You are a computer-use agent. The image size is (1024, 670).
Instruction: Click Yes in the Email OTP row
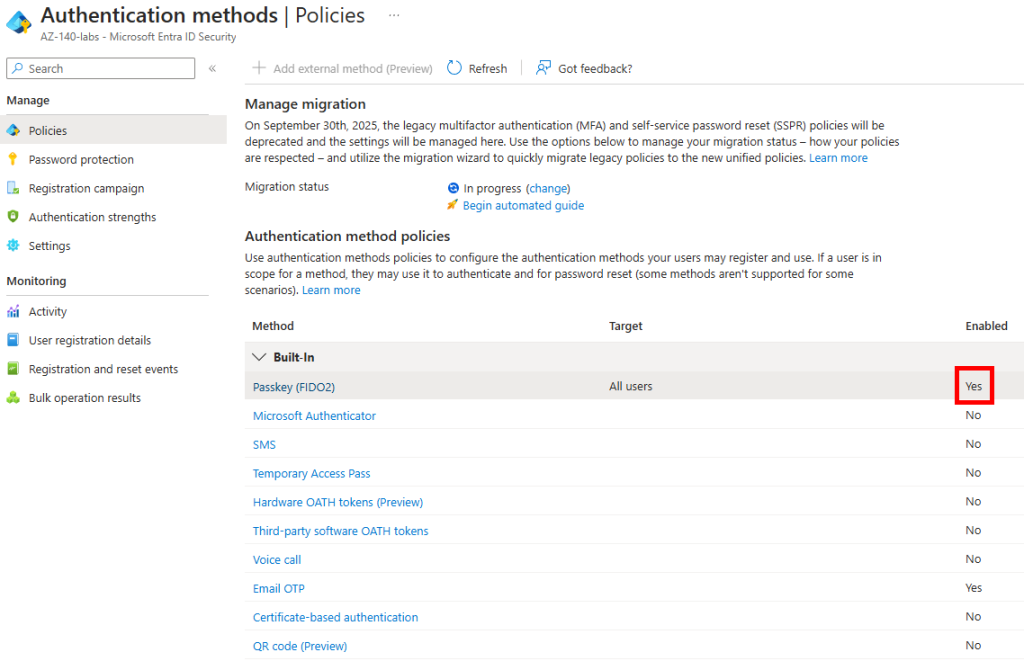click(974, 588)
